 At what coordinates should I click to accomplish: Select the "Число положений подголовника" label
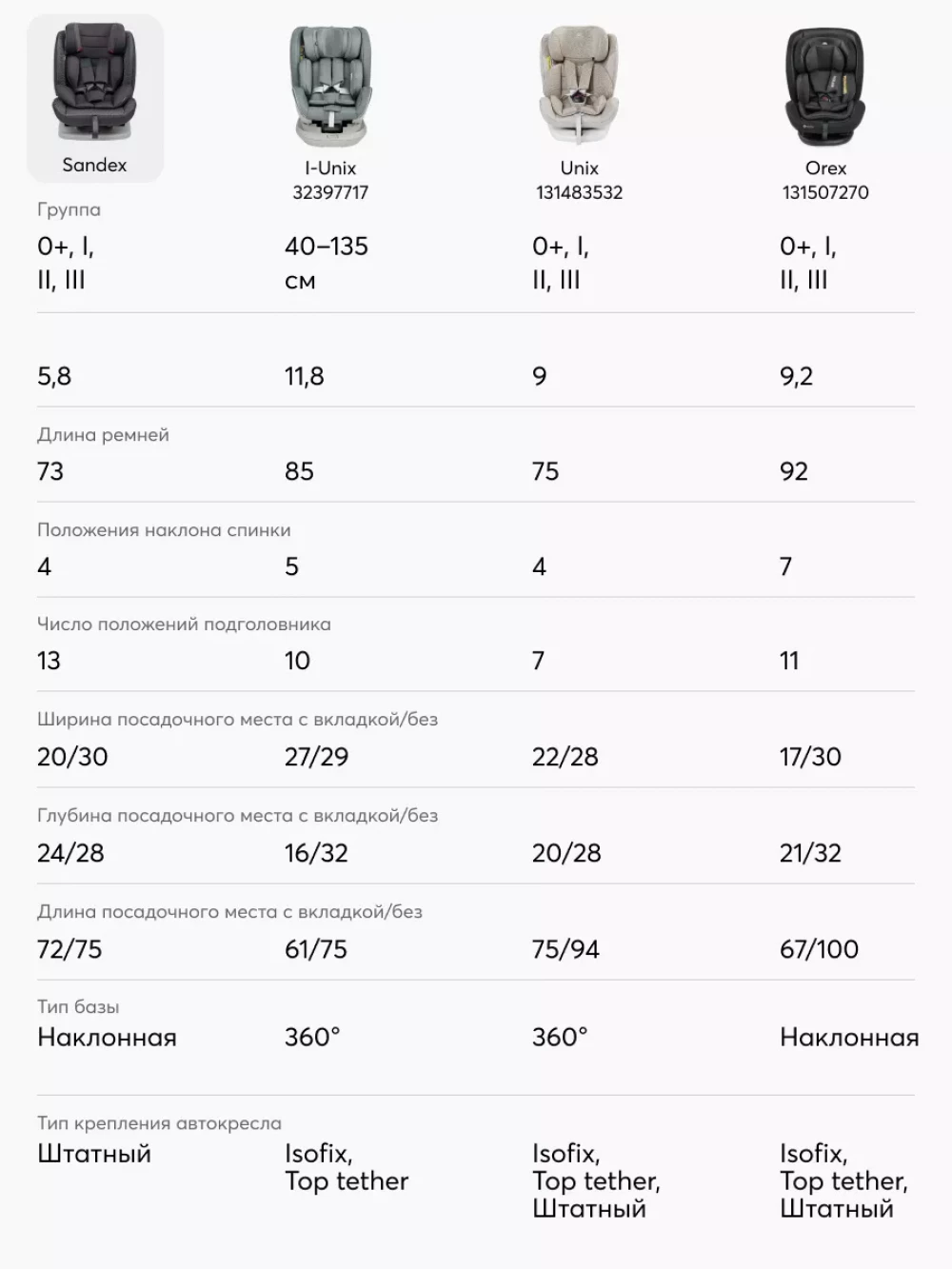point(184,625)
